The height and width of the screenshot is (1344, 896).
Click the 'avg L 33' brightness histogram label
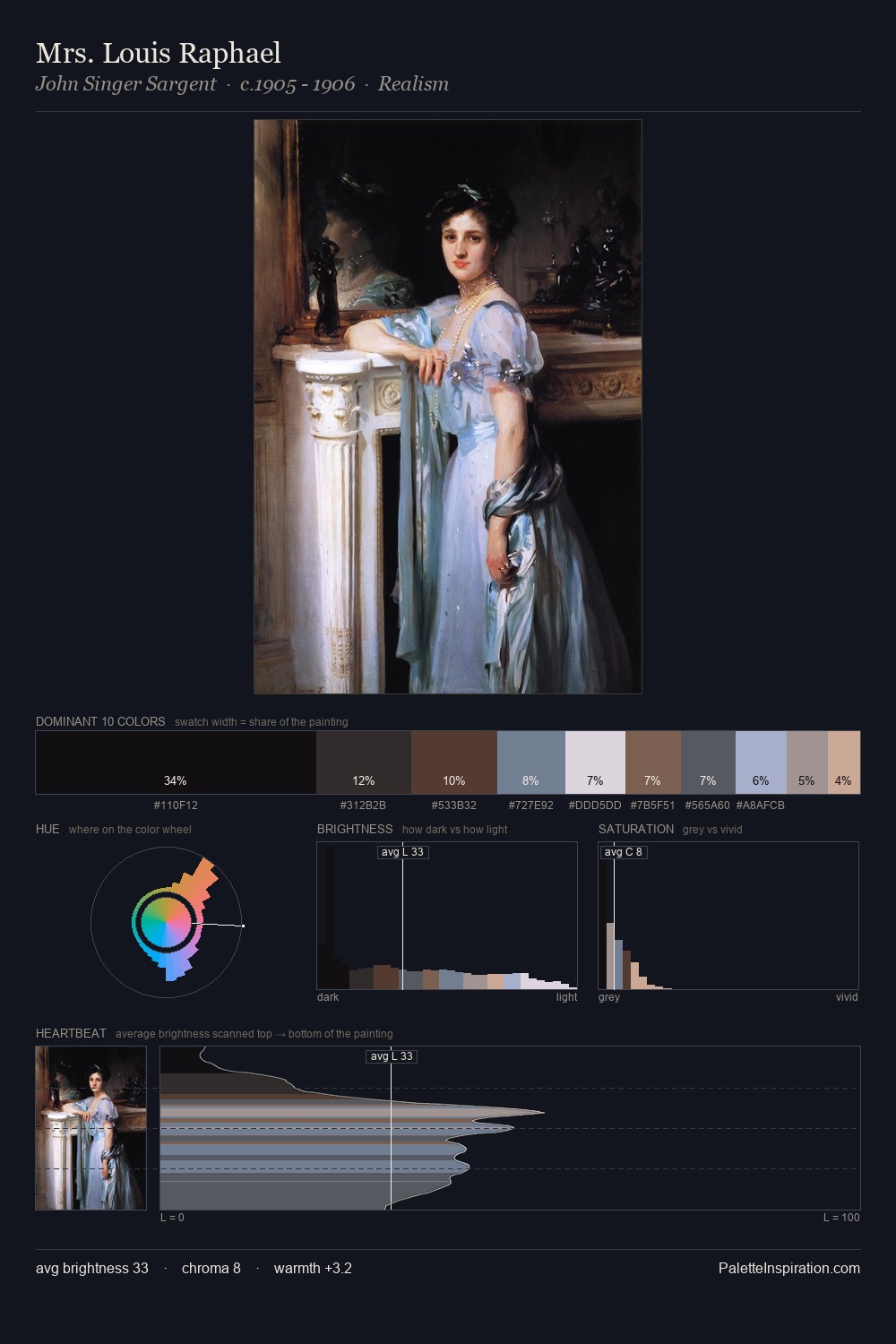tap(402, 852)
